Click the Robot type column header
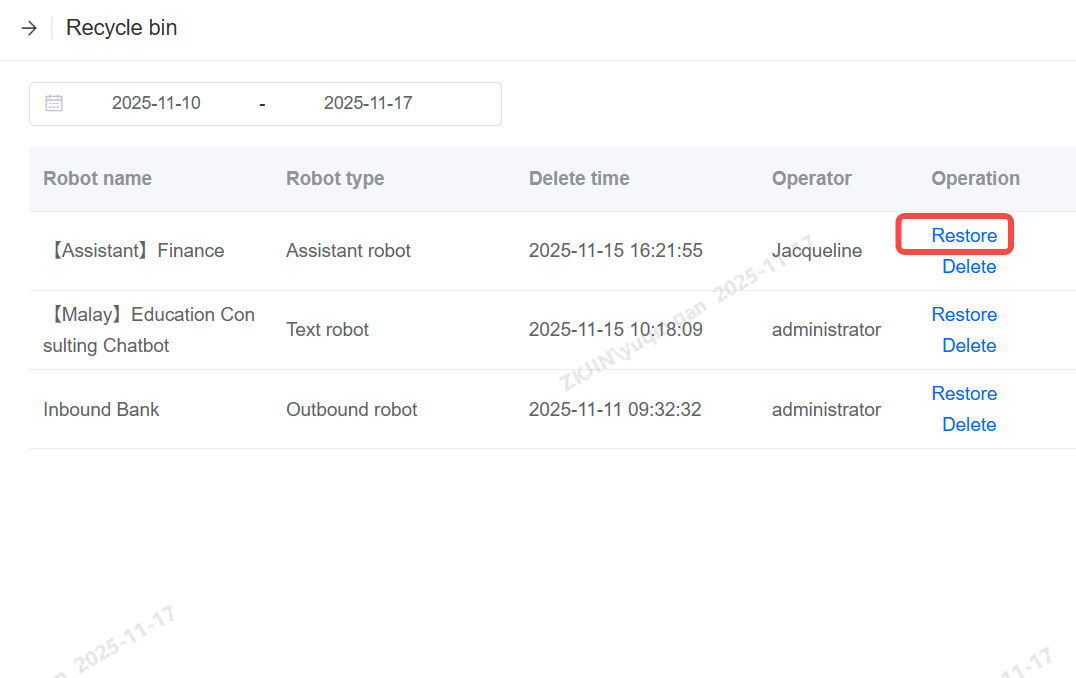The height and width of the screenshot is (678, 1076). pyautogui.click(x=335, y=179)
